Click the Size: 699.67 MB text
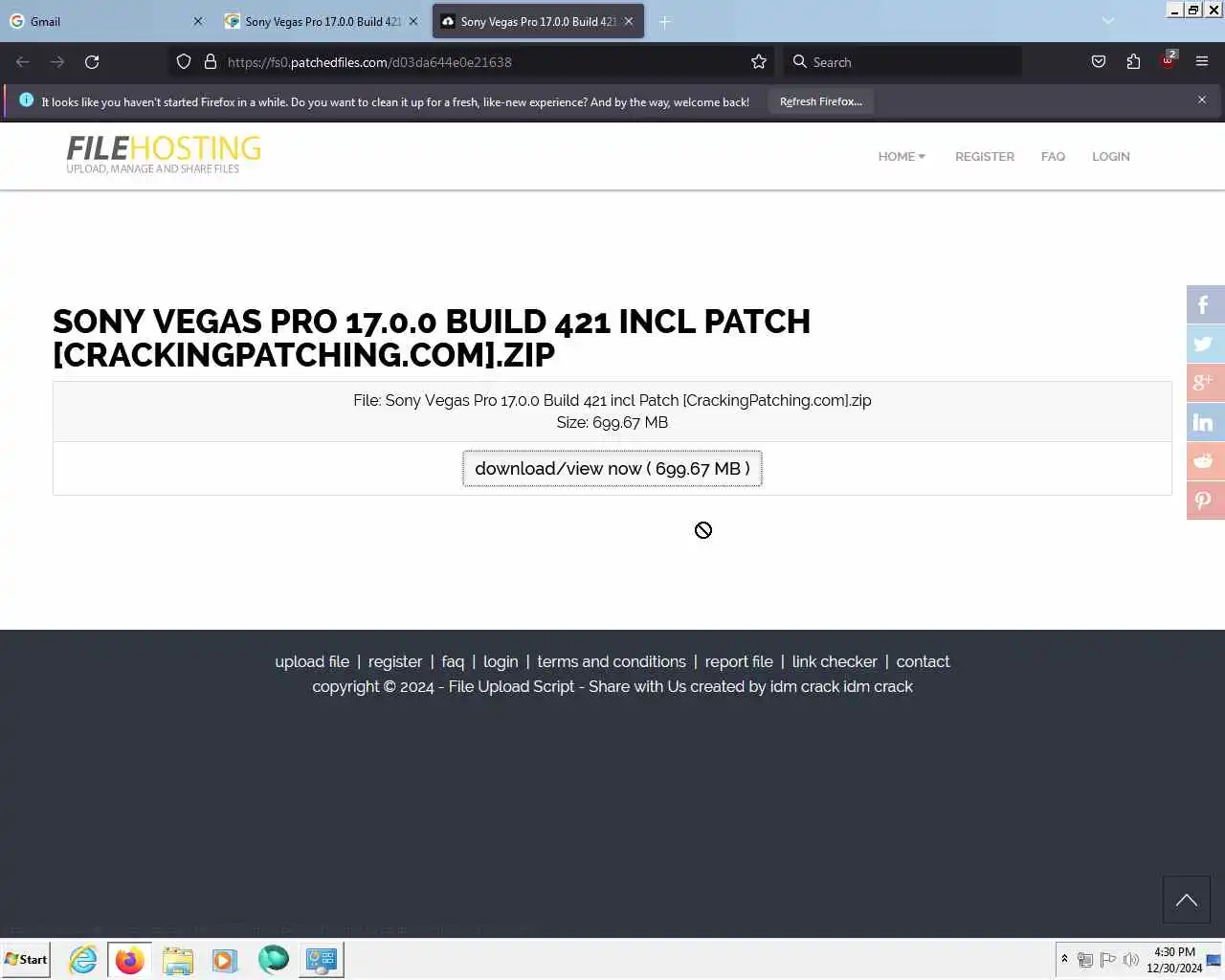Image resolution: width=1225 pixels, height=980 pixels. click(612, 422)
